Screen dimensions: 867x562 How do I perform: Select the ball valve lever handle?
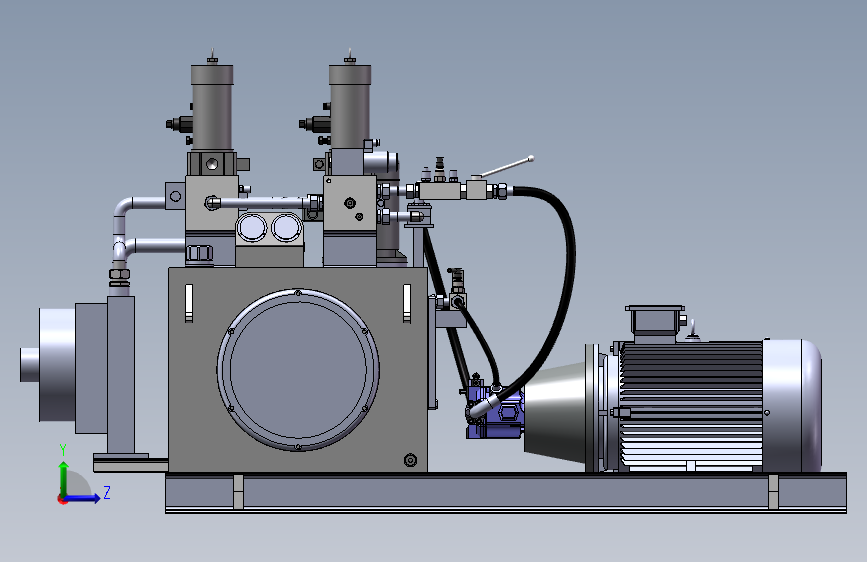(x=506, y=167)
